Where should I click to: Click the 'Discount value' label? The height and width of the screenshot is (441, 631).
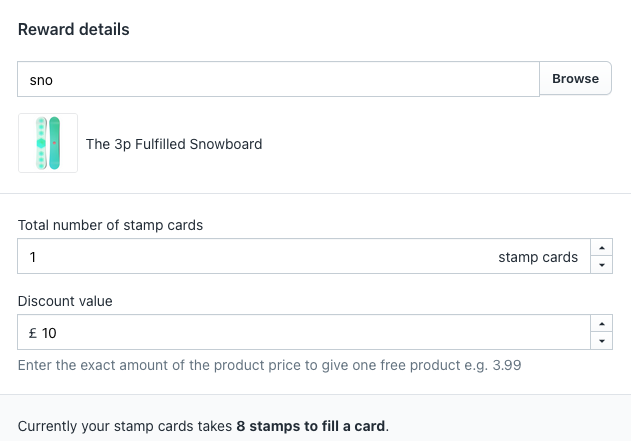(x=65, y=301)
